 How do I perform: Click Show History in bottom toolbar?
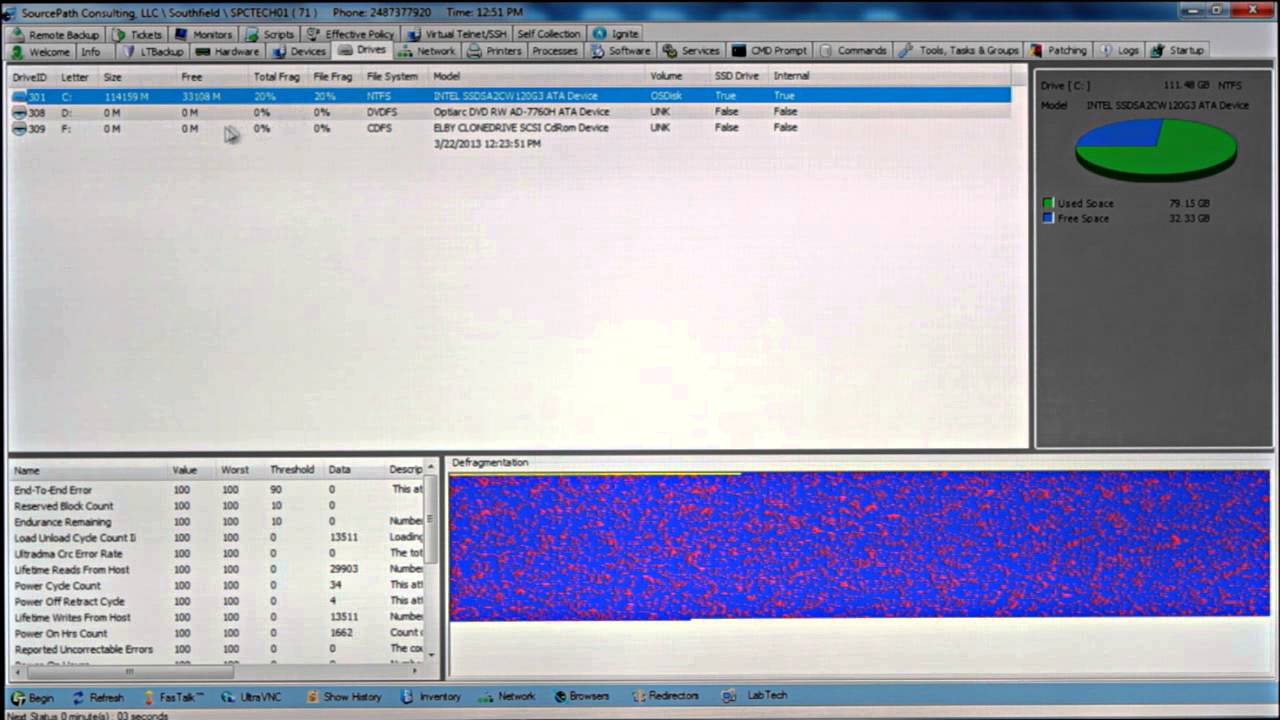click(343, 697)
